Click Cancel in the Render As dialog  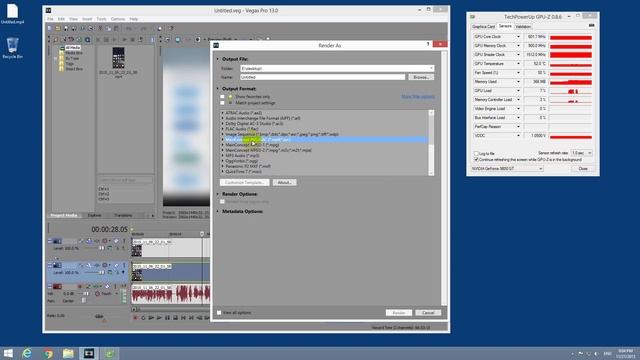(x=428, y=313)
